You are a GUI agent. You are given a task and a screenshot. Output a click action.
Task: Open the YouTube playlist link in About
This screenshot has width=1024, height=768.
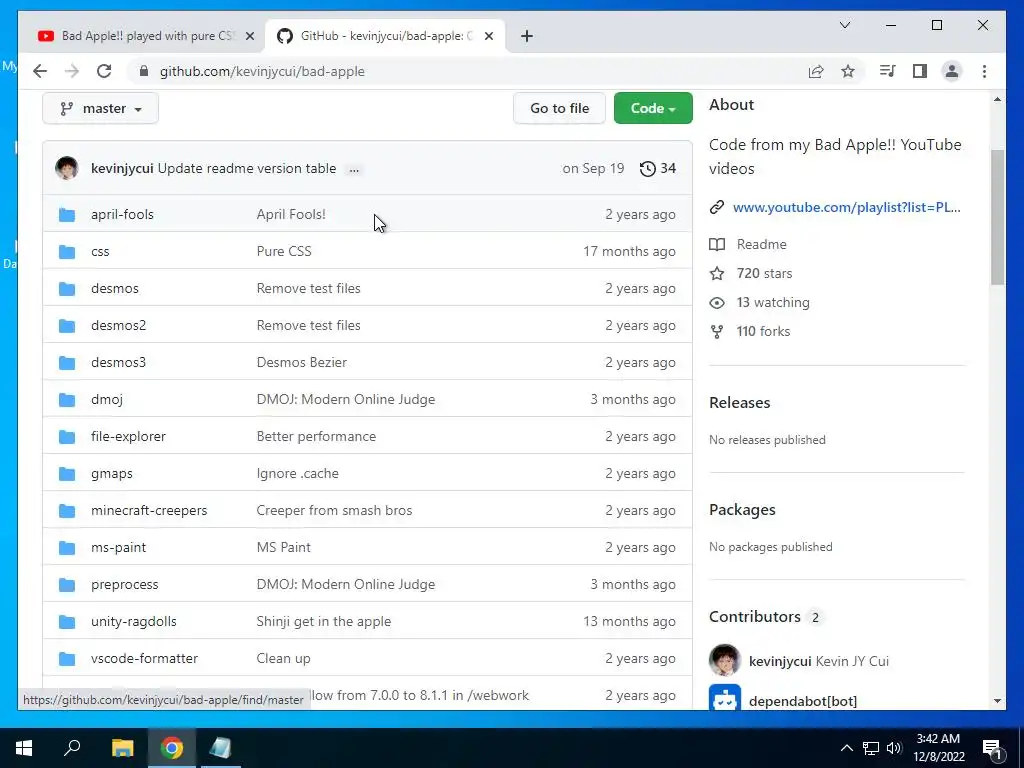click(x=846, y=207)
